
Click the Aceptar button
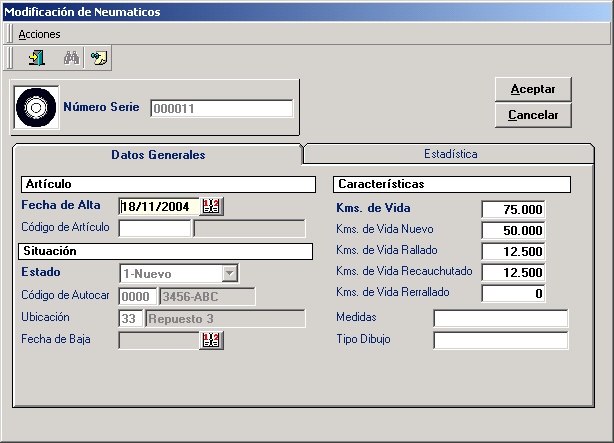[533, 89]
